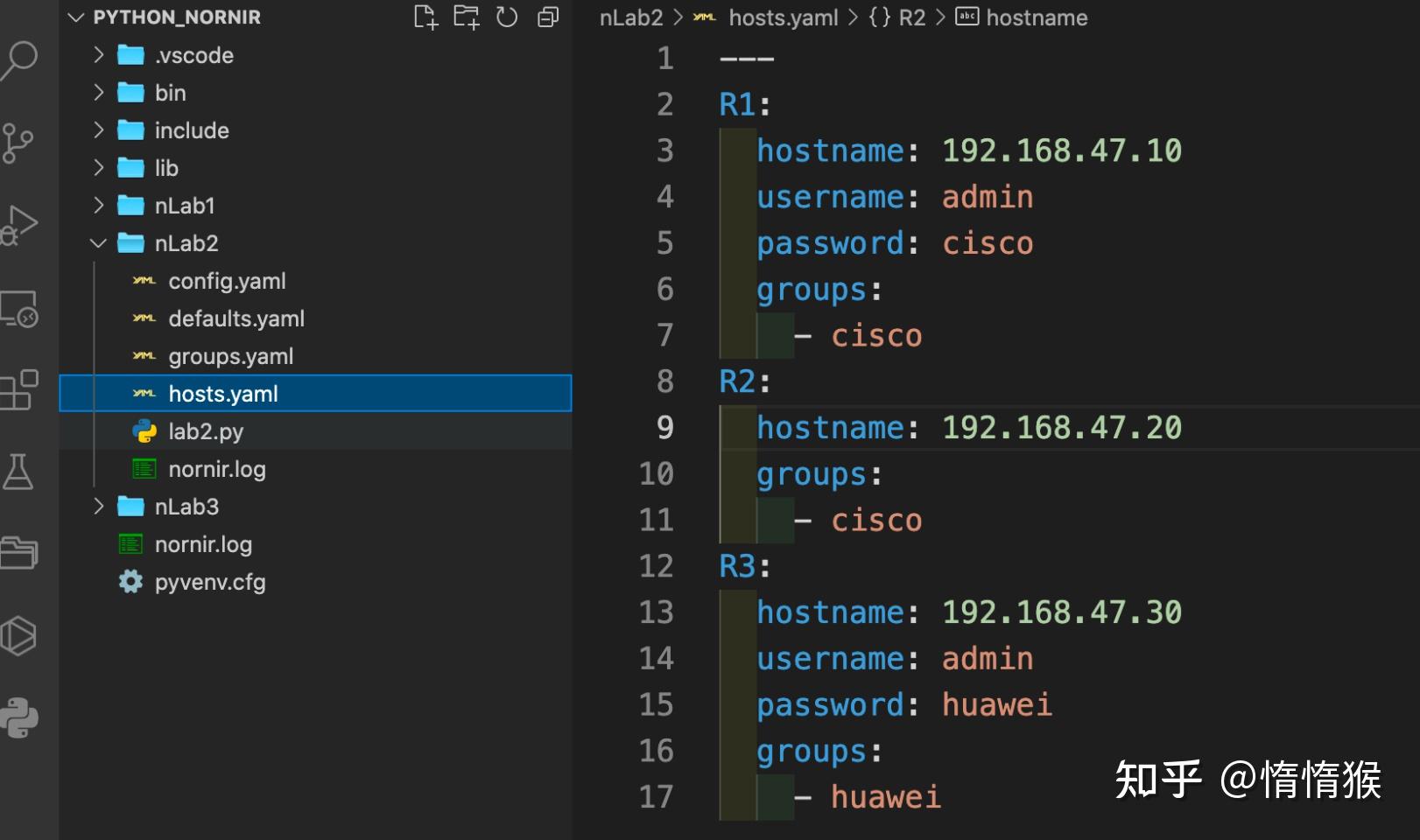Collapse the nLab2 folder
The width and height of the screenshot is (1420, 840).
click(99, 243)
